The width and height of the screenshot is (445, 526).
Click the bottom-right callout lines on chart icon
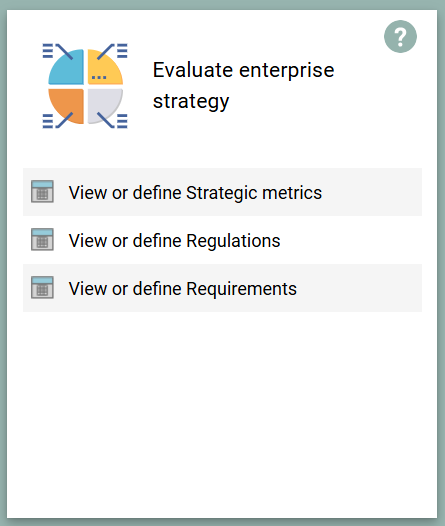113,120
